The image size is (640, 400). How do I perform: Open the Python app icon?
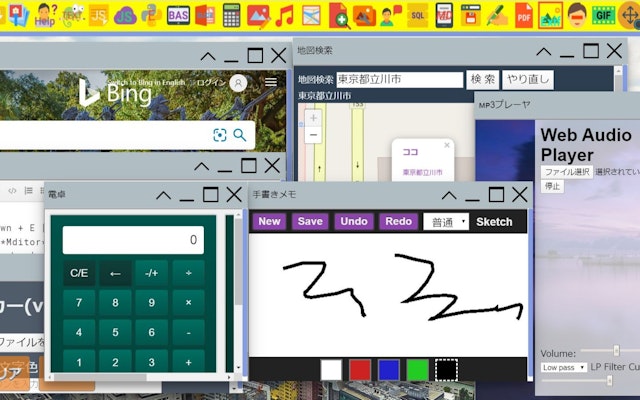tap(152, 15)
